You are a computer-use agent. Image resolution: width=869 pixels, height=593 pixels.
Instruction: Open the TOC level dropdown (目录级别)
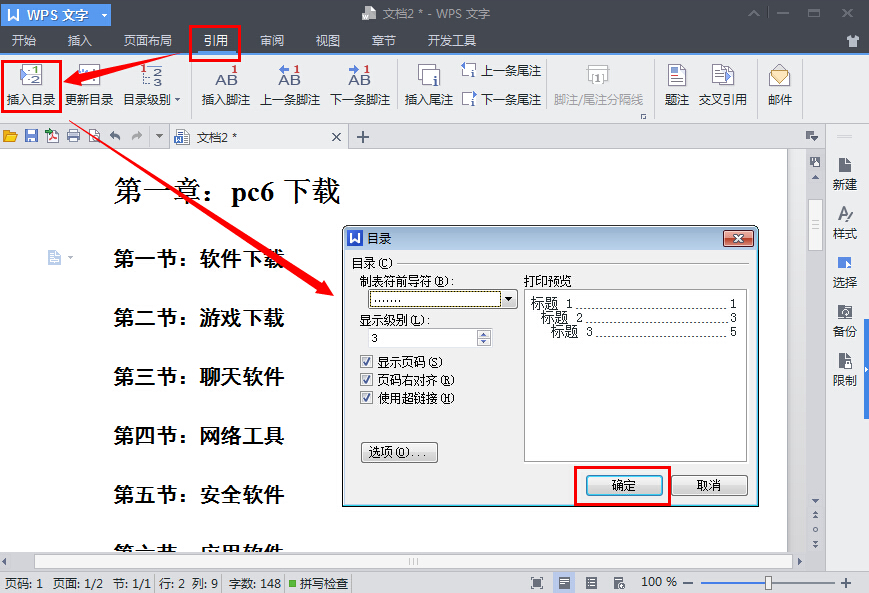[151, 84]
